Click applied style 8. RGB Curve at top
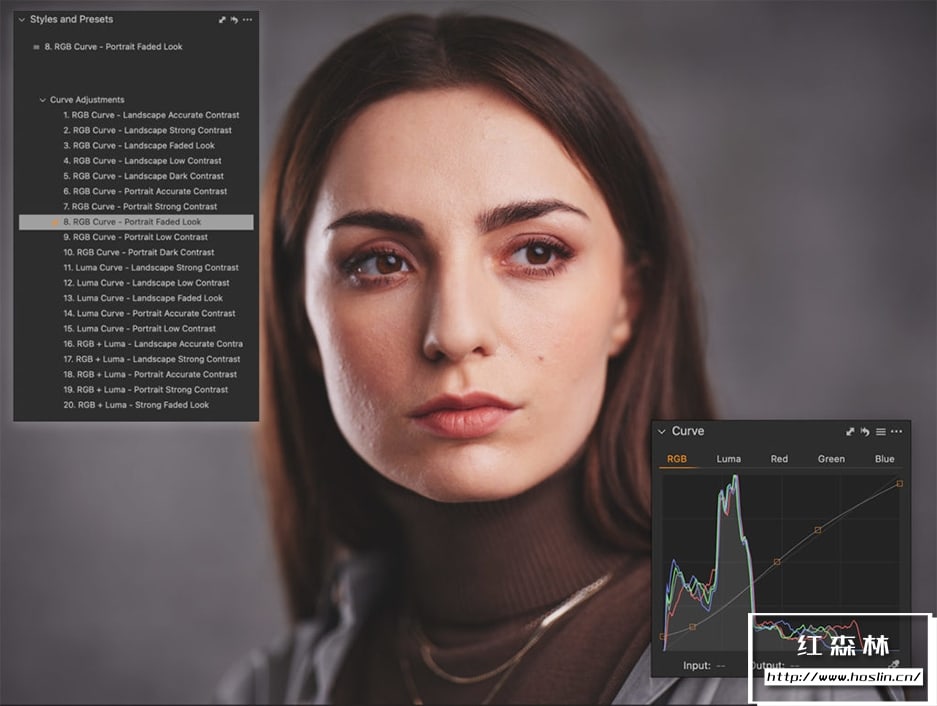 pyautogui.click(x=113, y=47)
